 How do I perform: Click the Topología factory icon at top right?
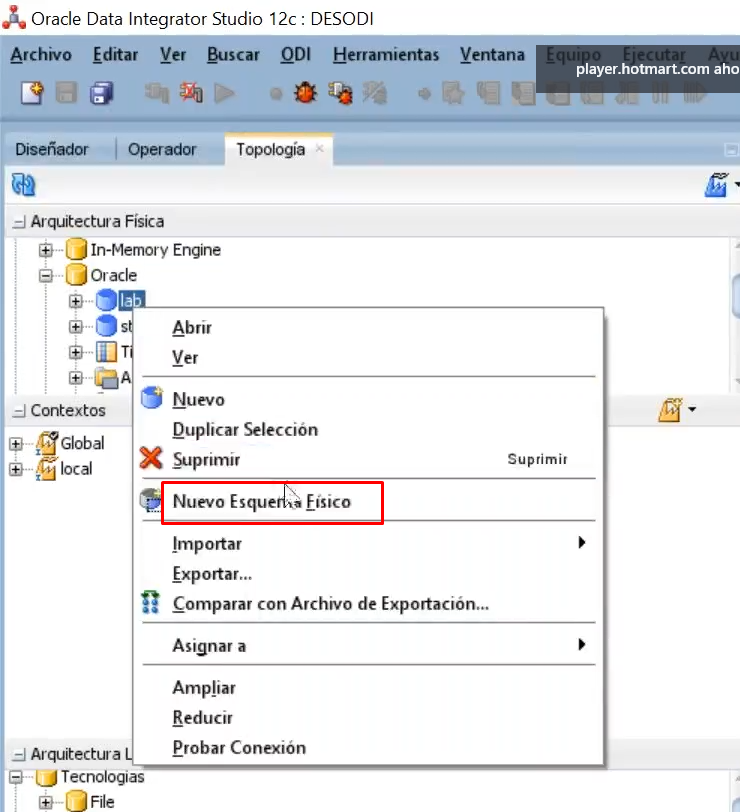(x=716, y=185)
